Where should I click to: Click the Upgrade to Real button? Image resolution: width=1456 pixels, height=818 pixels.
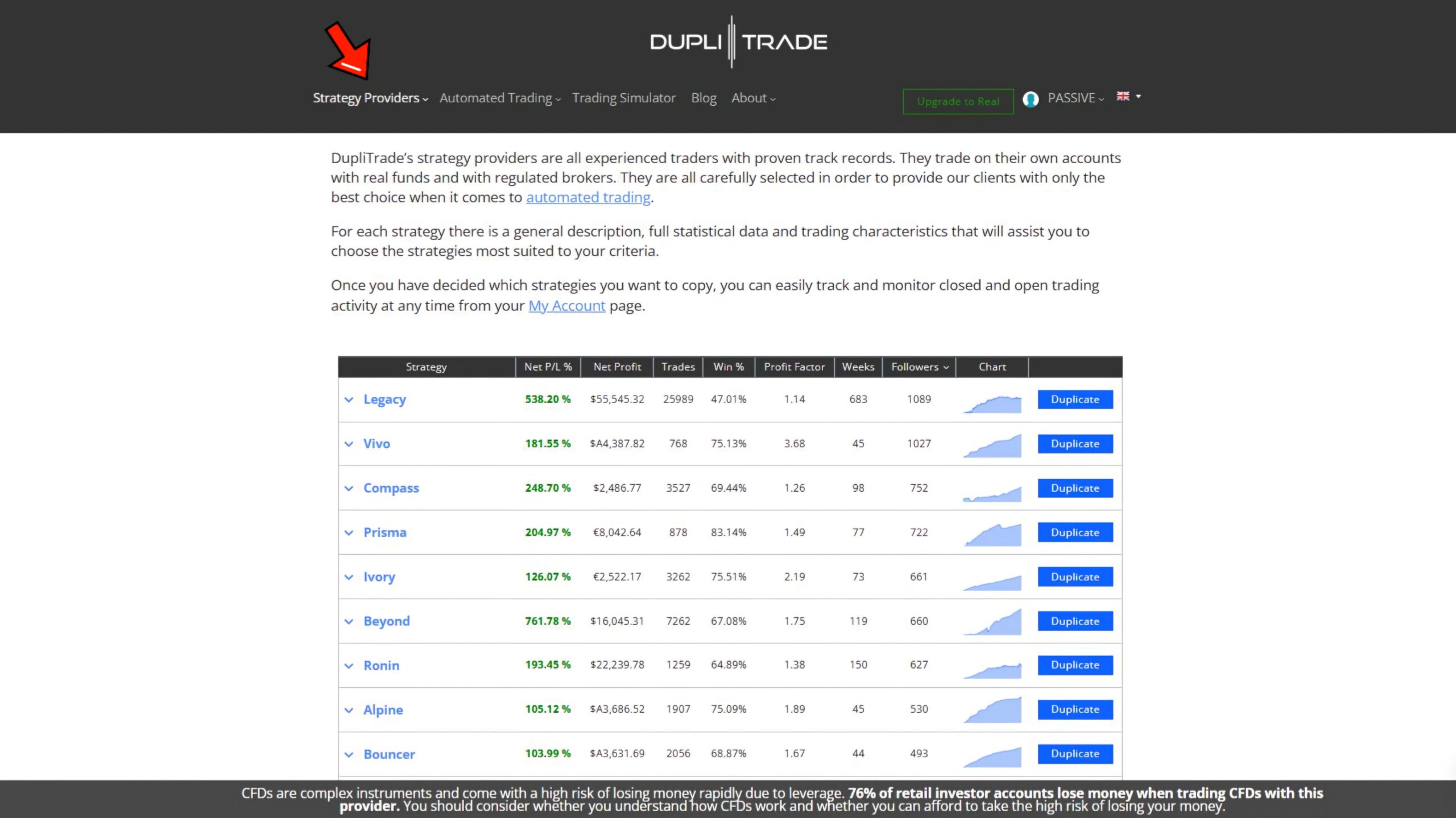point(958,101)
